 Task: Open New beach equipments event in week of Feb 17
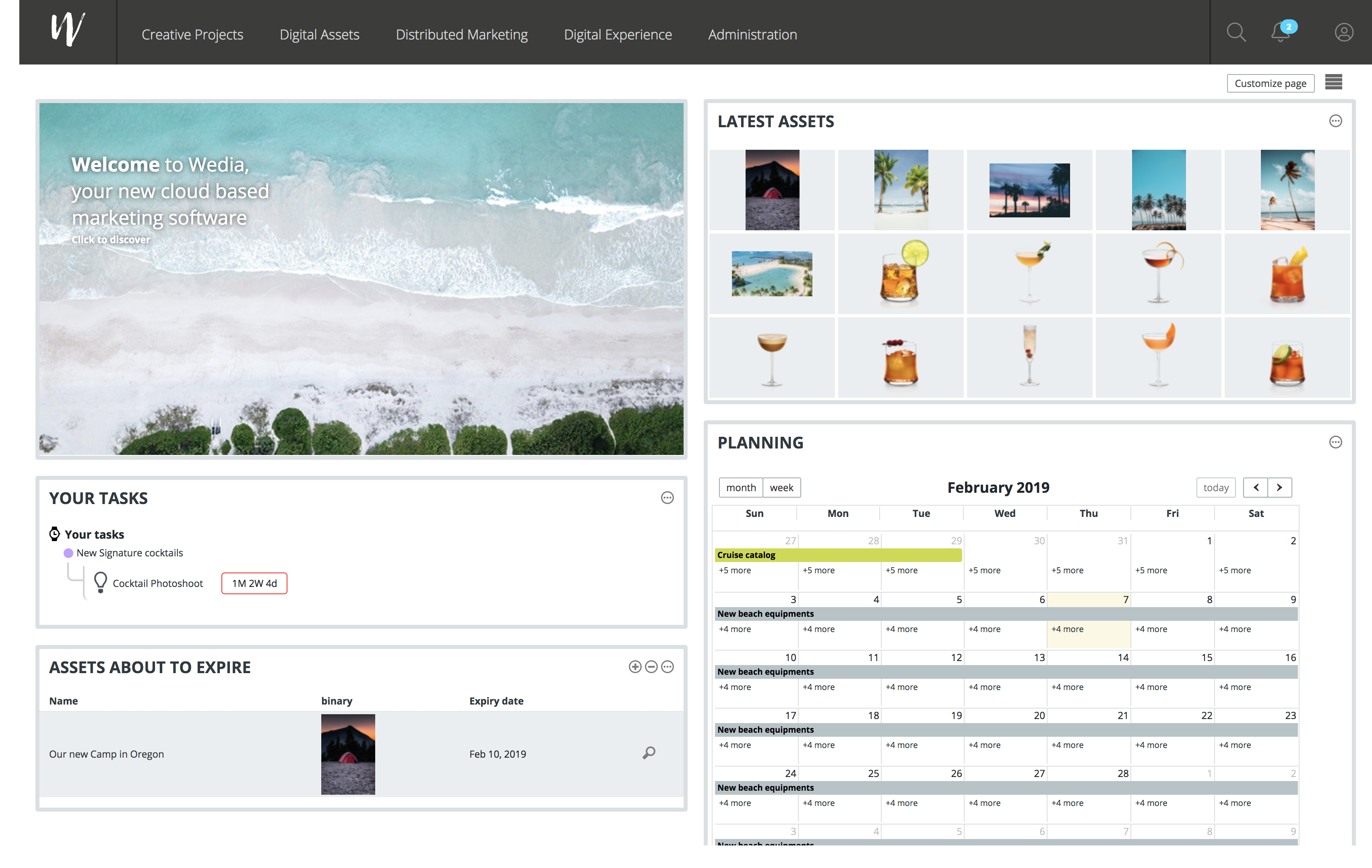tap(1006, 730)
